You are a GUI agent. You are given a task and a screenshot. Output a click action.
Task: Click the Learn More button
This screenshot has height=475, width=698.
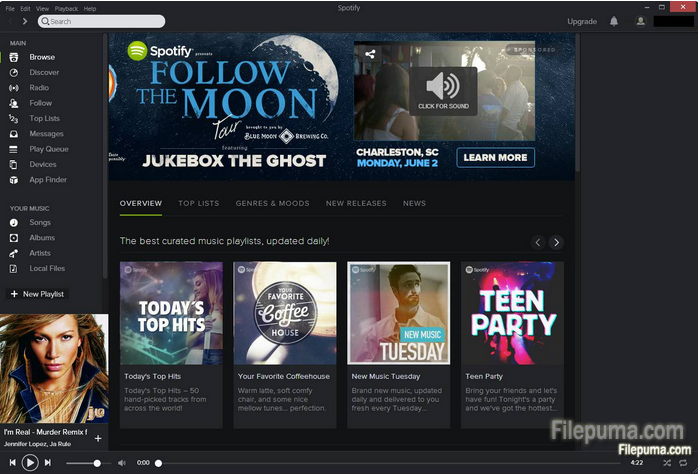[x=495, y=157]
